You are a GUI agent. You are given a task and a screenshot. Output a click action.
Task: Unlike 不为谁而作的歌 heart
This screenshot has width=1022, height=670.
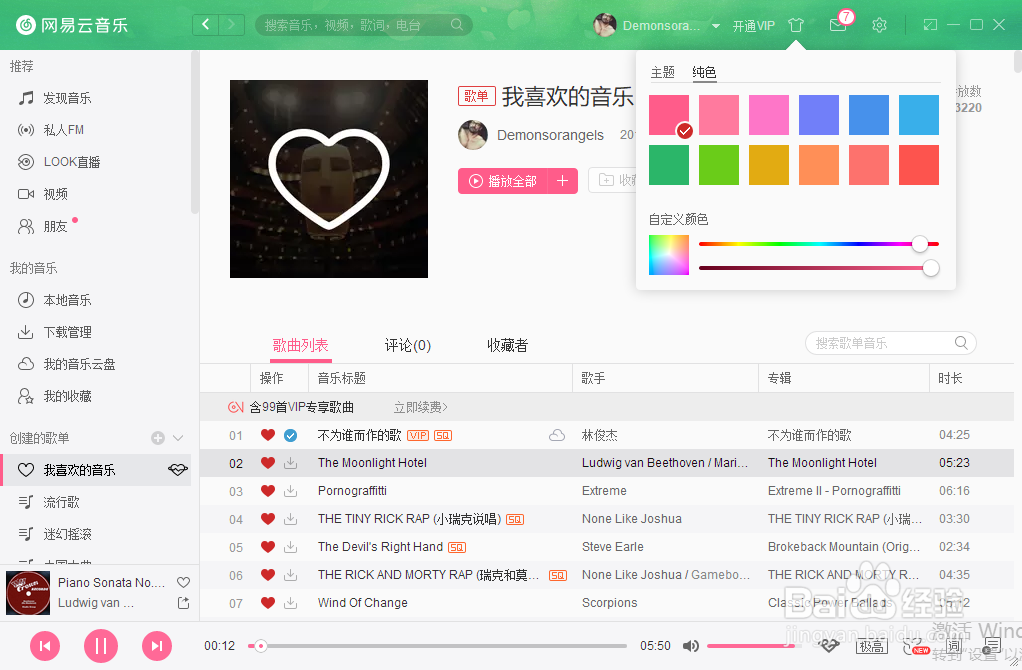pyautogui.click(x=268, y=435)
